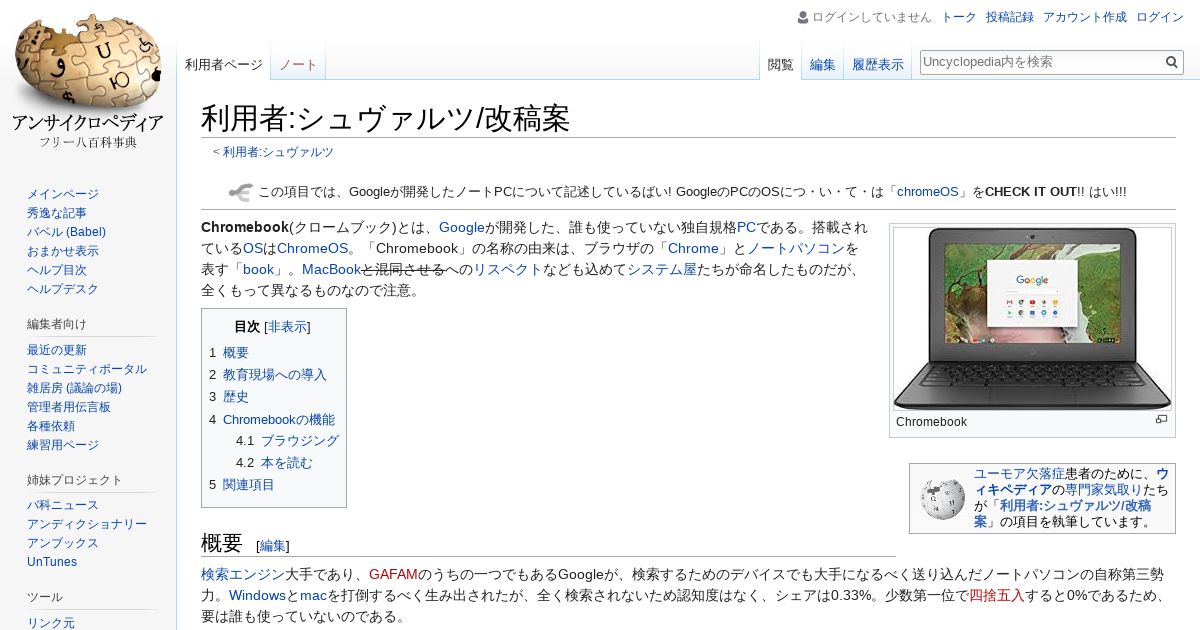Open the Windows link in 概要 section

point(258,595)
